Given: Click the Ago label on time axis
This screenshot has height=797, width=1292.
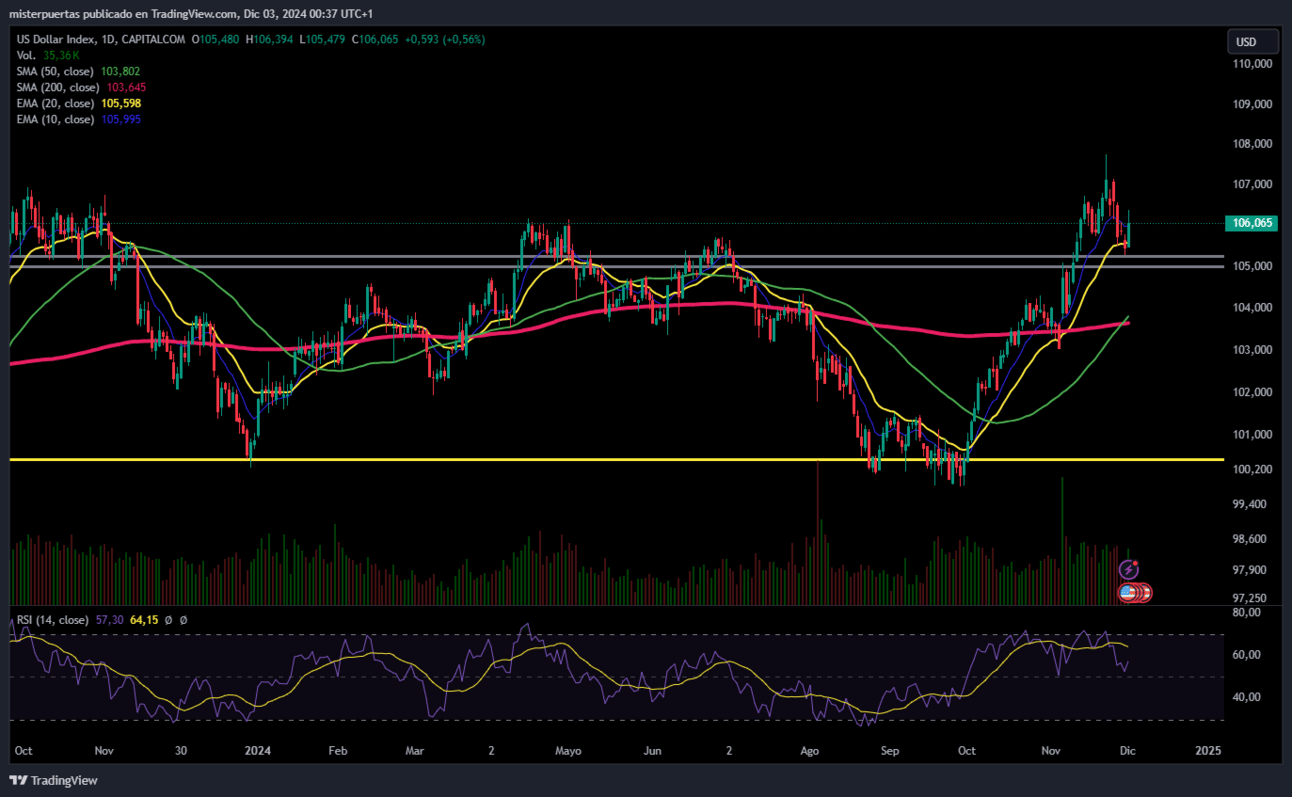Looking at the screenshot, I should click(811, 750).
